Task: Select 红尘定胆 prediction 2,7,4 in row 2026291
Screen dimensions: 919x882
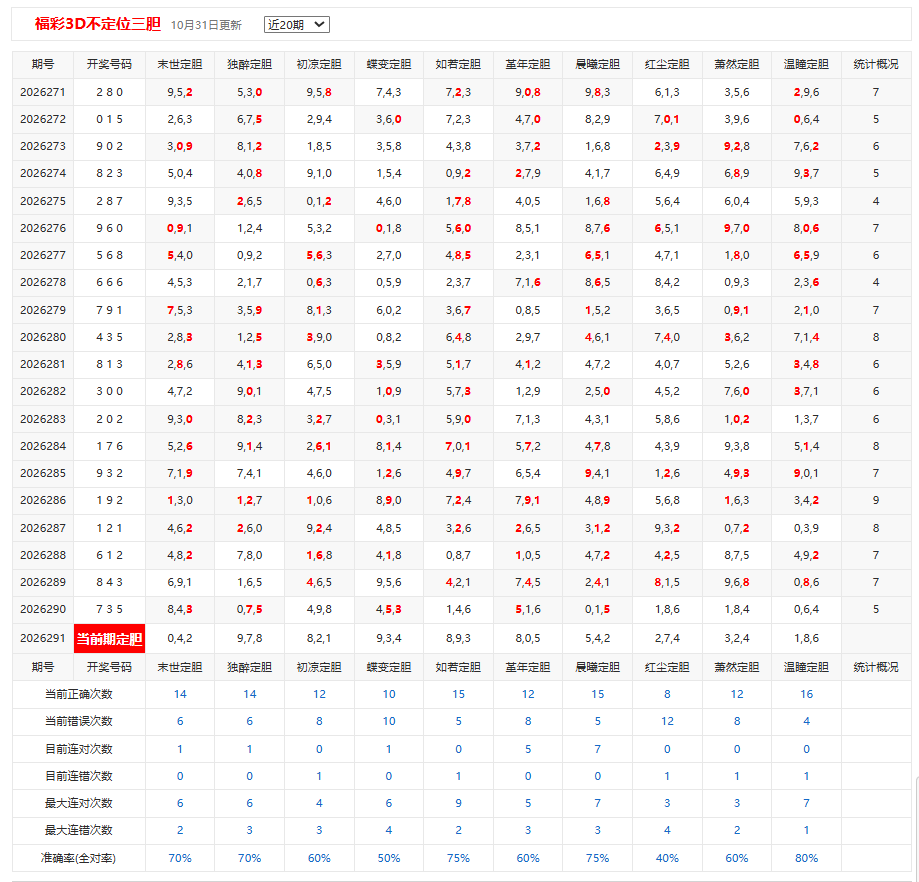Action: [x=667, y=638]
